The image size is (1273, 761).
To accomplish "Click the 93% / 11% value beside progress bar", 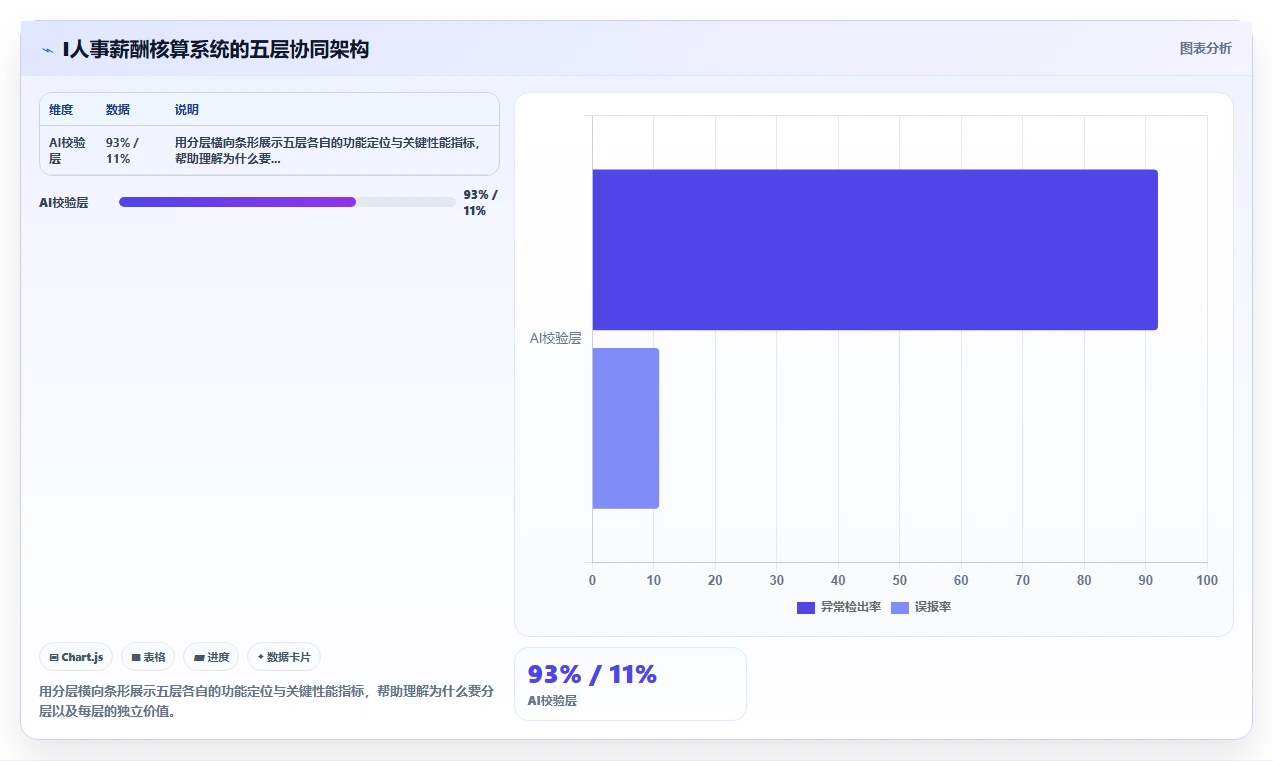I will click(x=480, y=203).
